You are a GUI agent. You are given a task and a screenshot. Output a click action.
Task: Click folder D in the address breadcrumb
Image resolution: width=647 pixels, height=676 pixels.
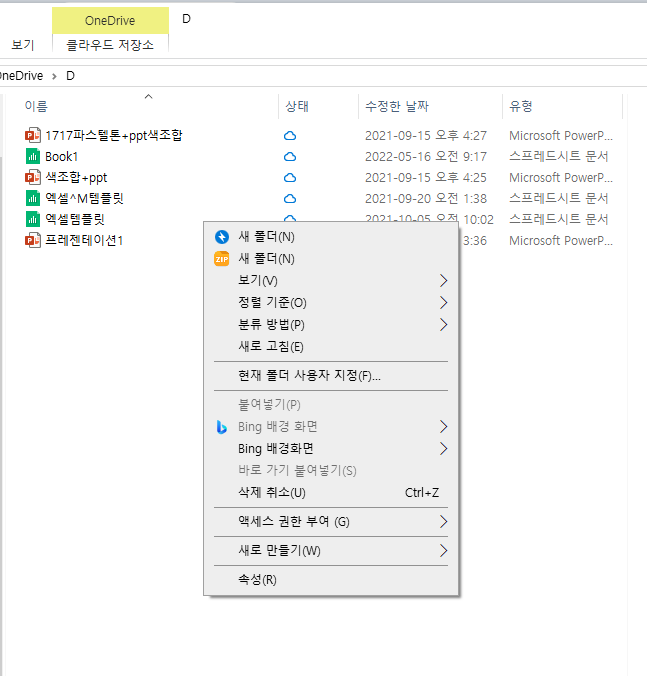70,76
